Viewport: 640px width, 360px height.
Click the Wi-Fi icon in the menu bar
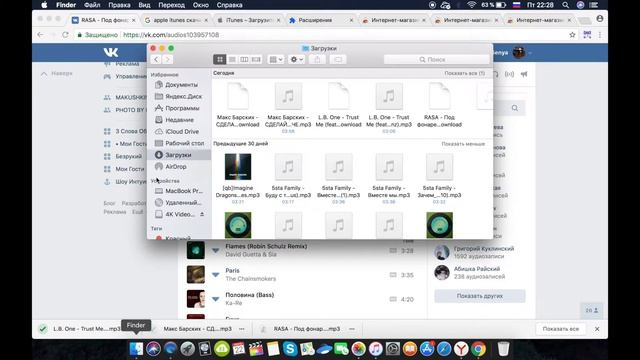pyautogui.click(x=471, y=5)
